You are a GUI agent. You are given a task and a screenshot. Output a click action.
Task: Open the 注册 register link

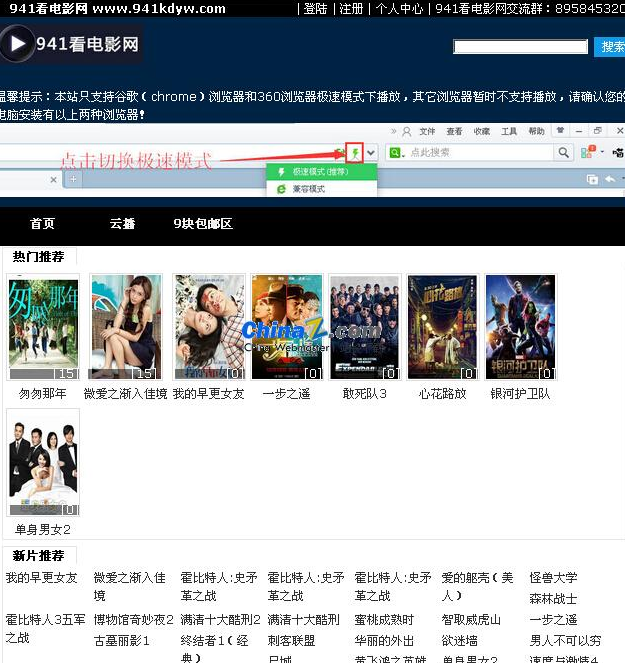[351, 8]
